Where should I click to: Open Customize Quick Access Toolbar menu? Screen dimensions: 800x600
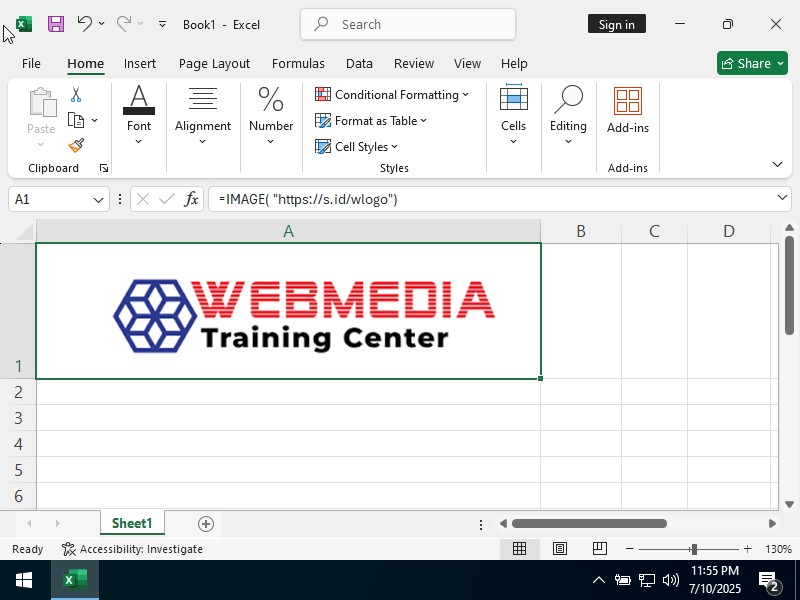(162, 23)
